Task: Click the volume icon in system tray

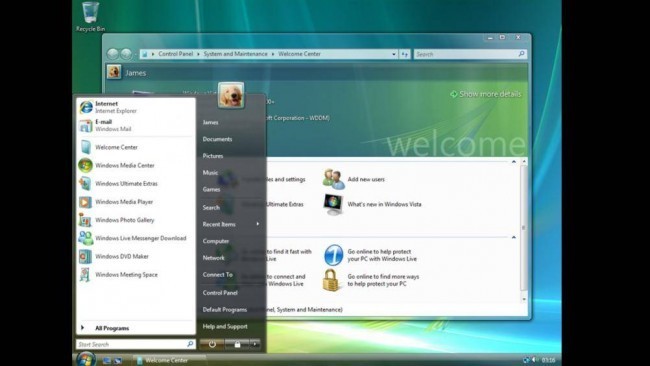Action: (535, 360)
